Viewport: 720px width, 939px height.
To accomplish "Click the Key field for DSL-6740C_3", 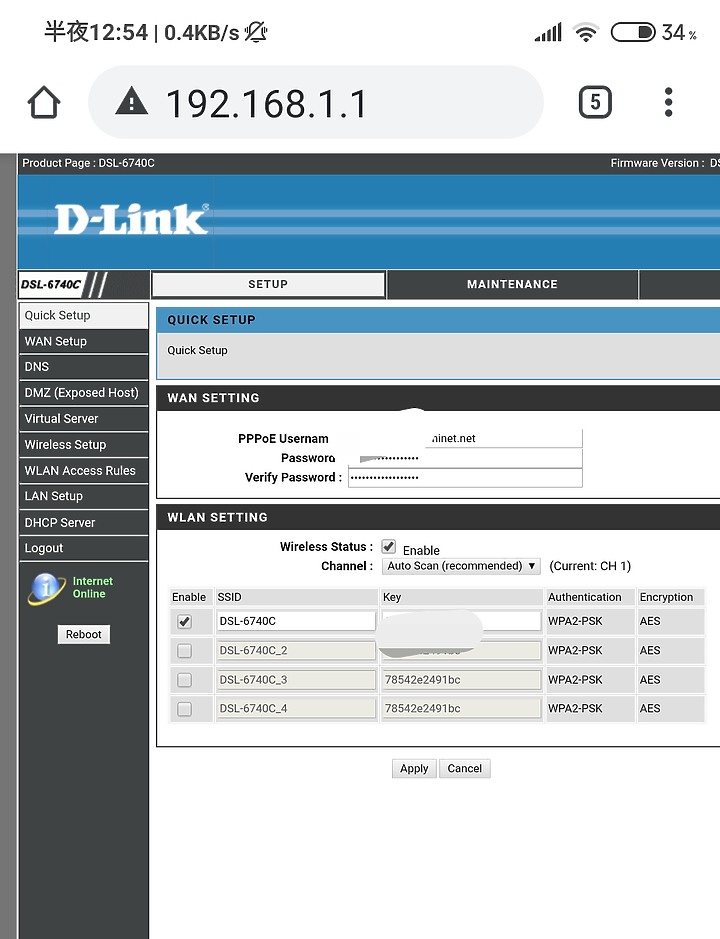I will click(461, 680).
